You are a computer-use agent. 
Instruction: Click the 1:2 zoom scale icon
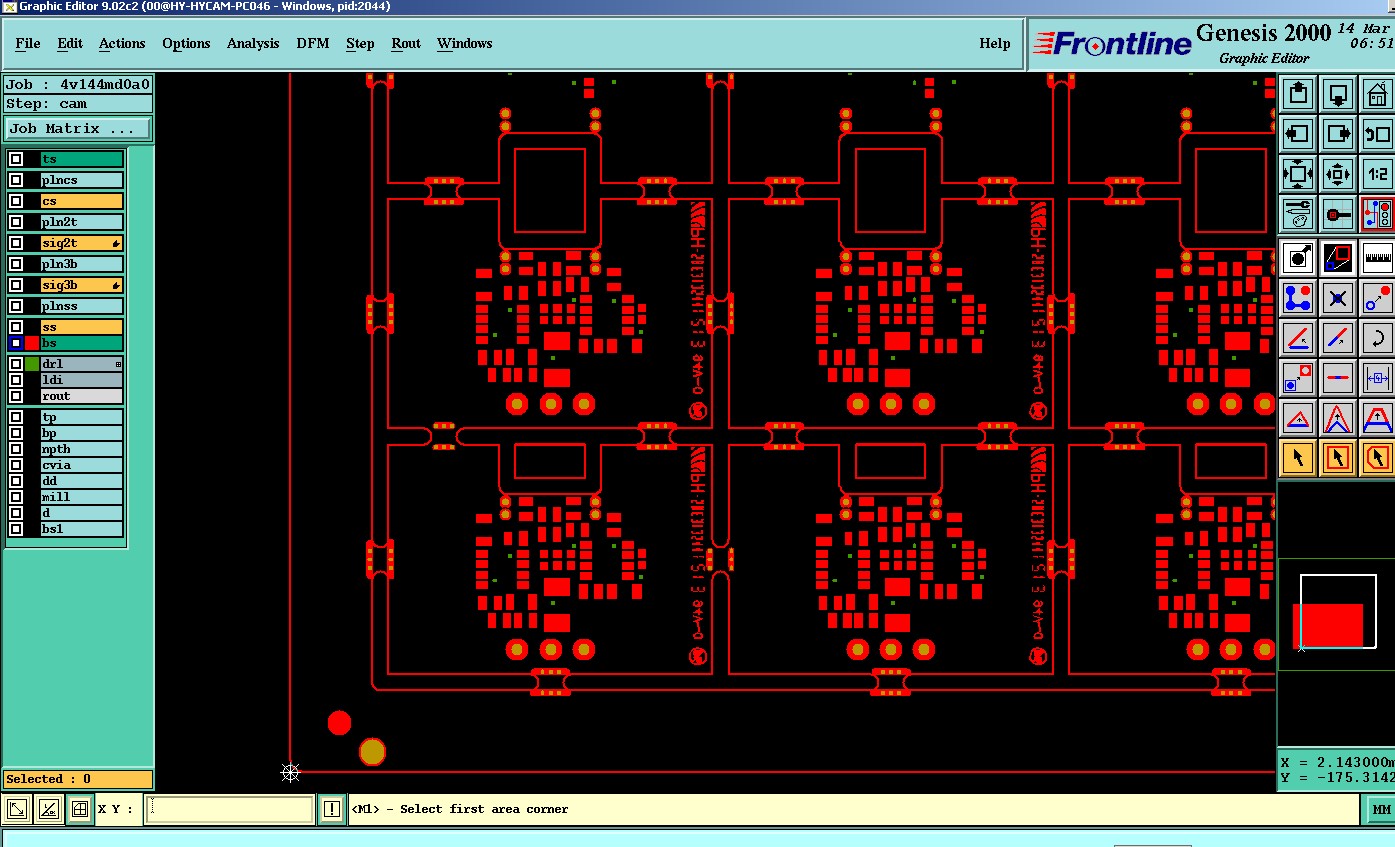pos(1377,174)
